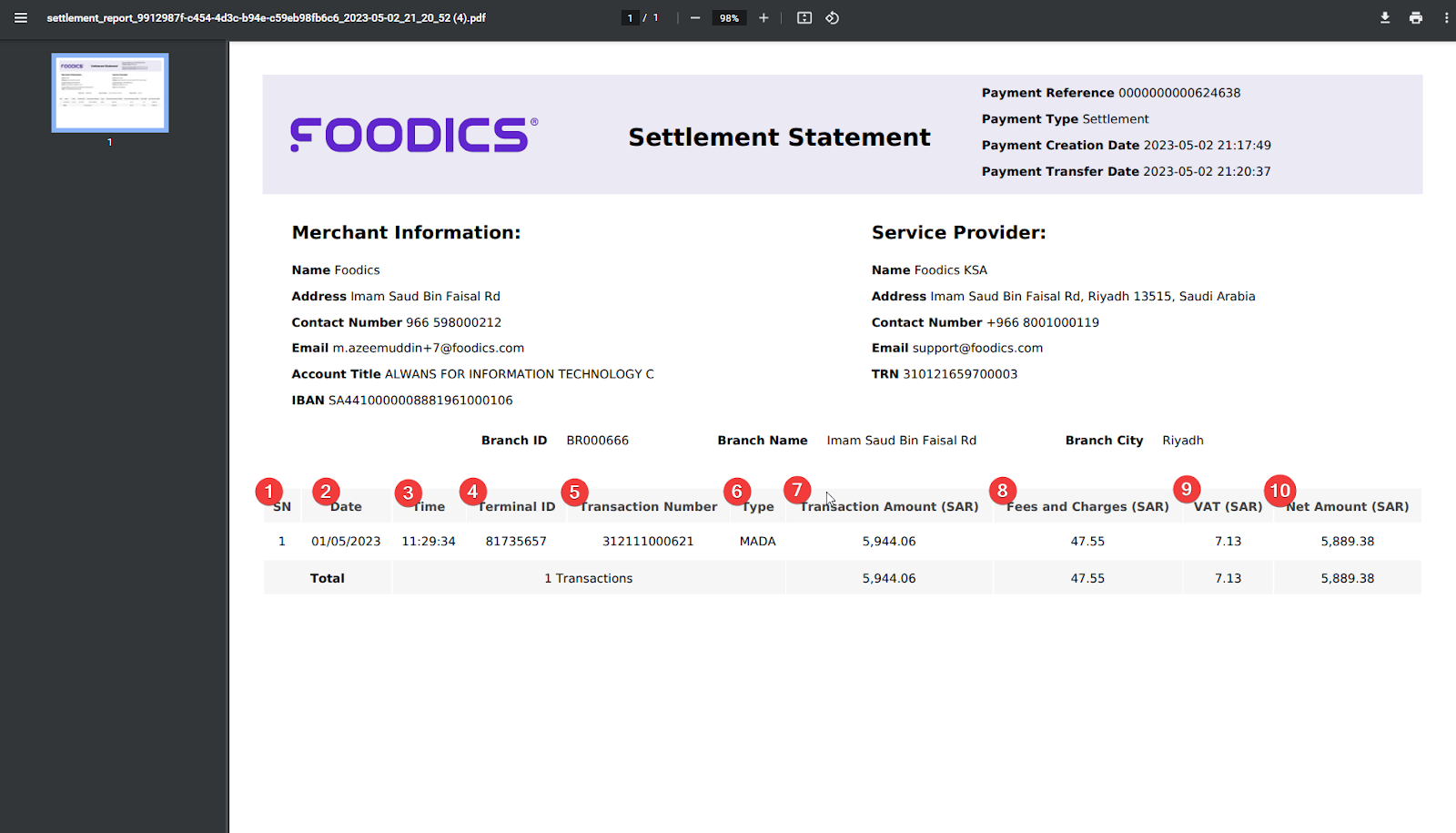Rotate the document counterclockwise
1456x833 pixels.
click(x=832, y=17)
